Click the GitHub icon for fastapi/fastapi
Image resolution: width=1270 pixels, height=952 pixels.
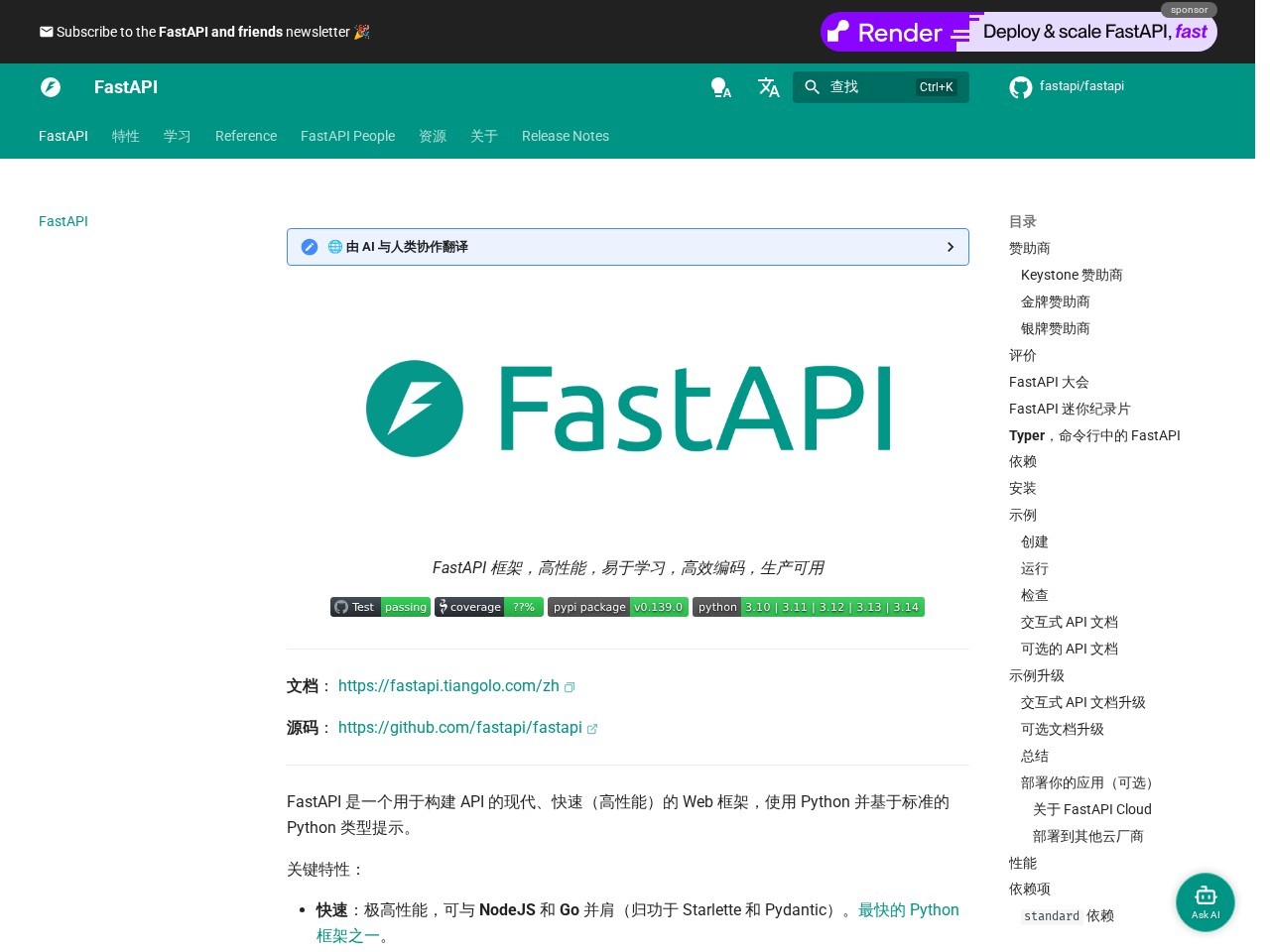tap(1021, 87)
